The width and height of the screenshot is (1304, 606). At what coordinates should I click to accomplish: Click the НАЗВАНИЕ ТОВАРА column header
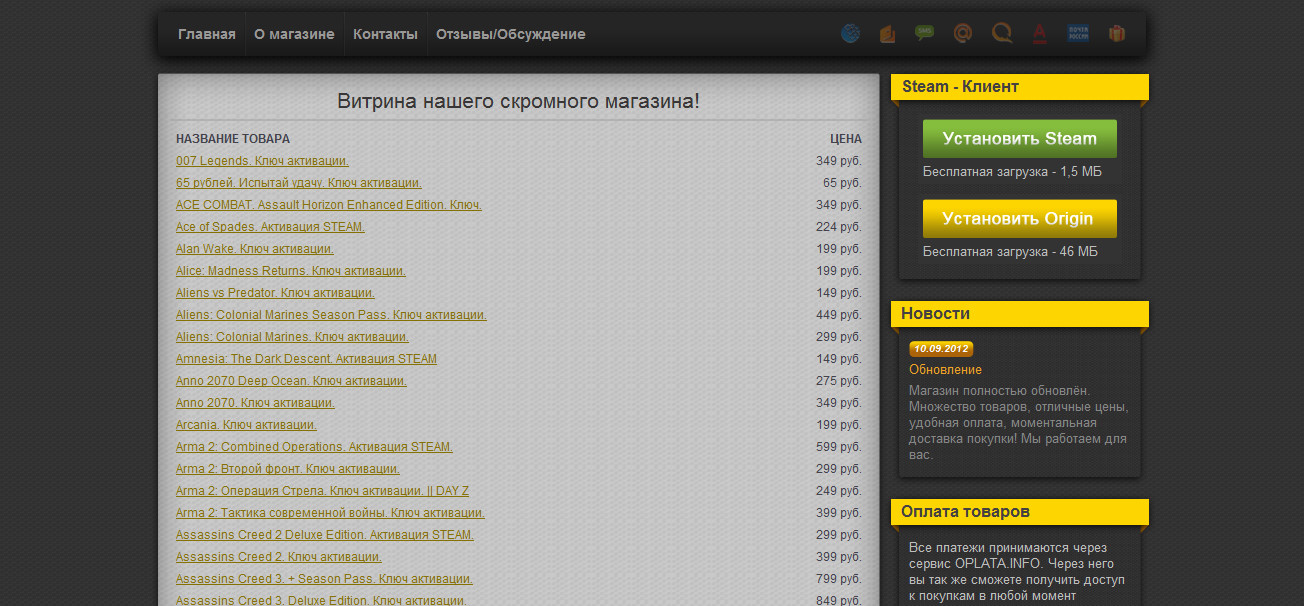click(233, 139)
